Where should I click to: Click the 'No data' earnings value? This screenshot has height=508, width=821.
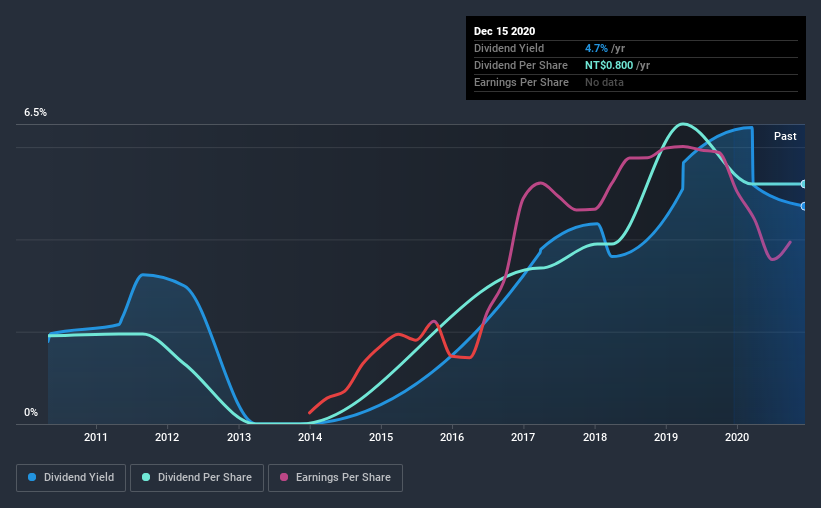tap(604, 83)
